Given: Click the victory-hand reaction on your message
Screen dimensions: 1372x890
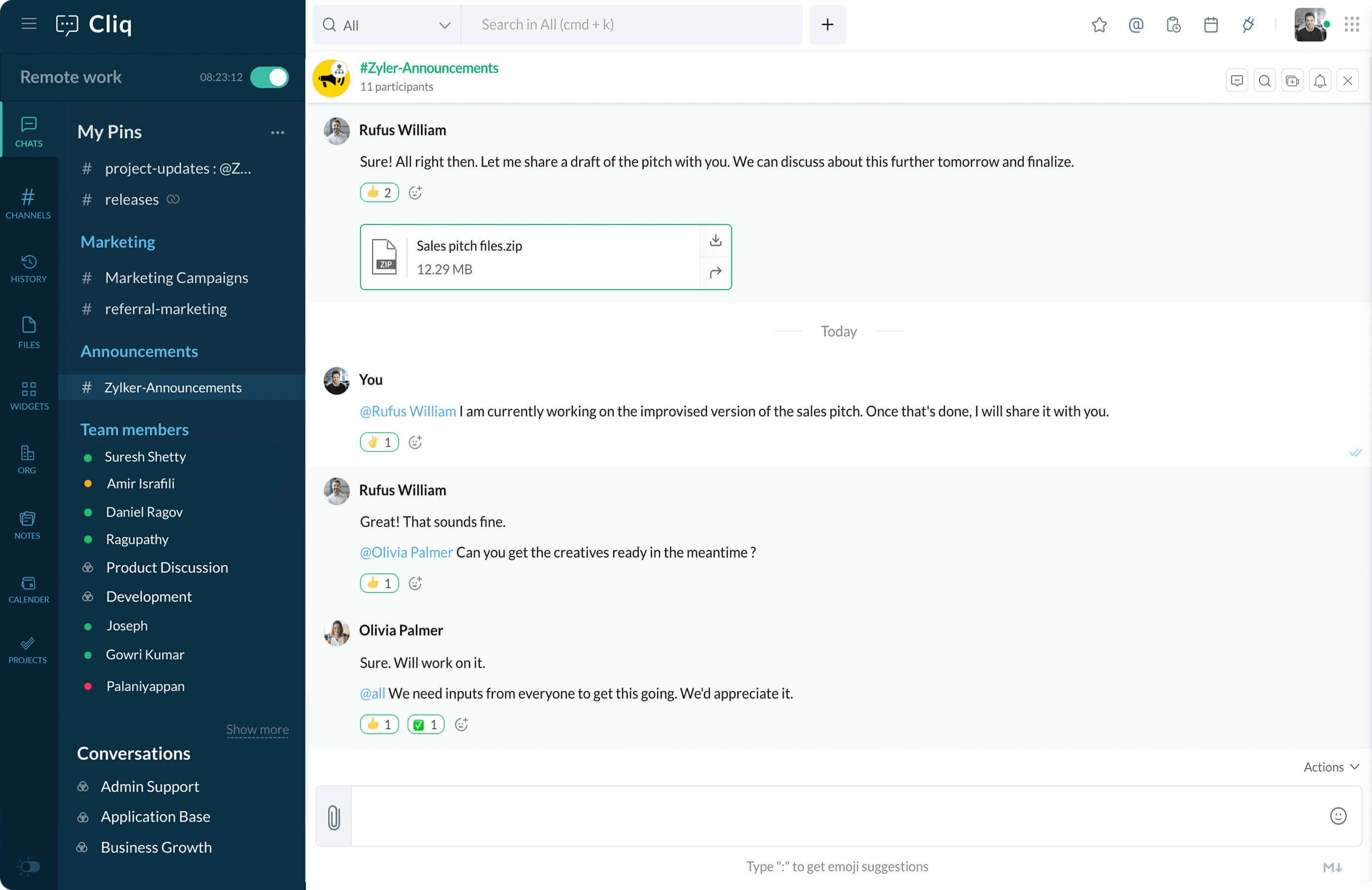Looking at the screenshot, I should pos(379,442).
